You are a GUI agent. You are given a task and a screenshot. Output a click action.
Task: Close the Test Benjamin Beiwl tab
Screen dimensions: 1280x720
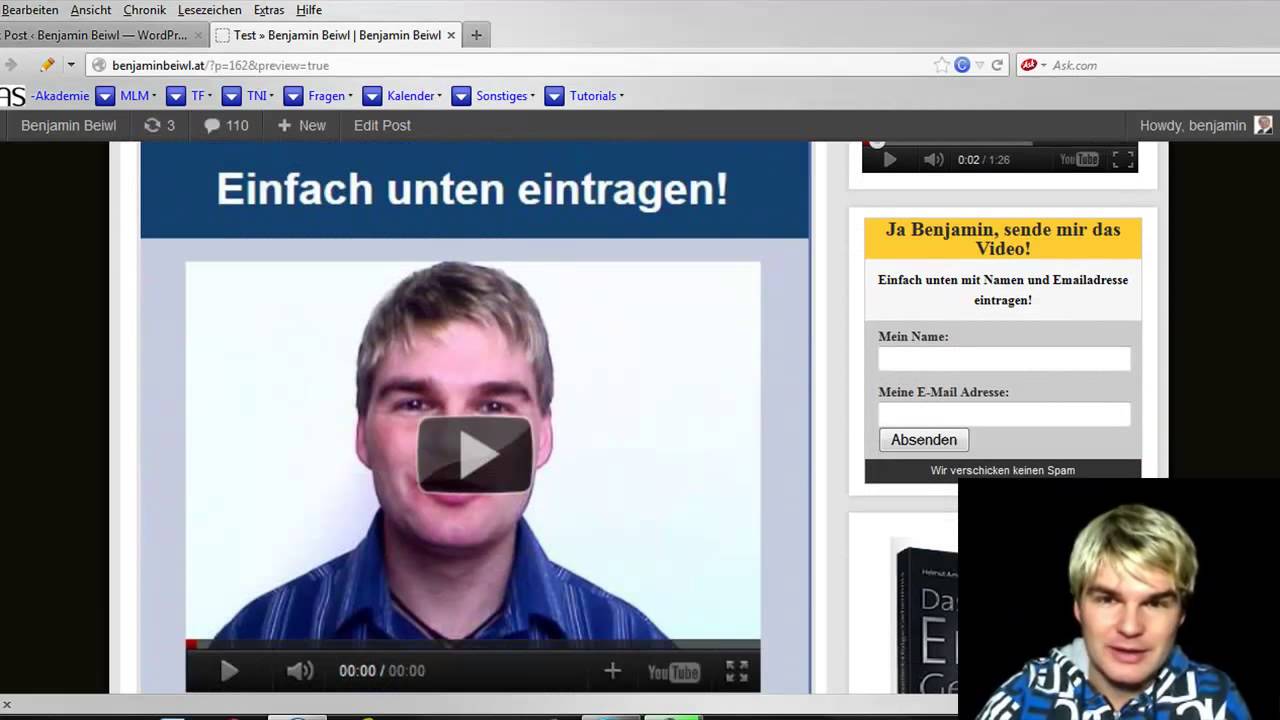tap(451, 35)
